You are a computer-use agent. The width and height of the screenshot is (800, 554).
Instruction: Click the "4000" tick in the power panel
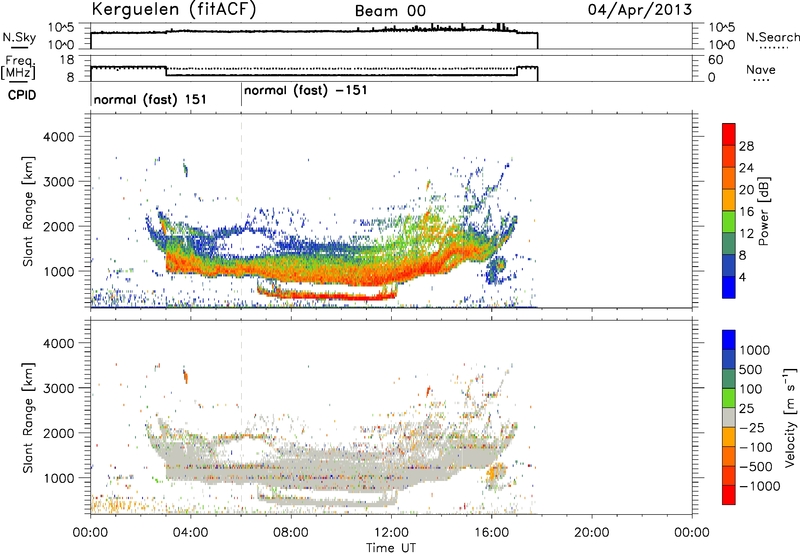(x=58, y=137)
